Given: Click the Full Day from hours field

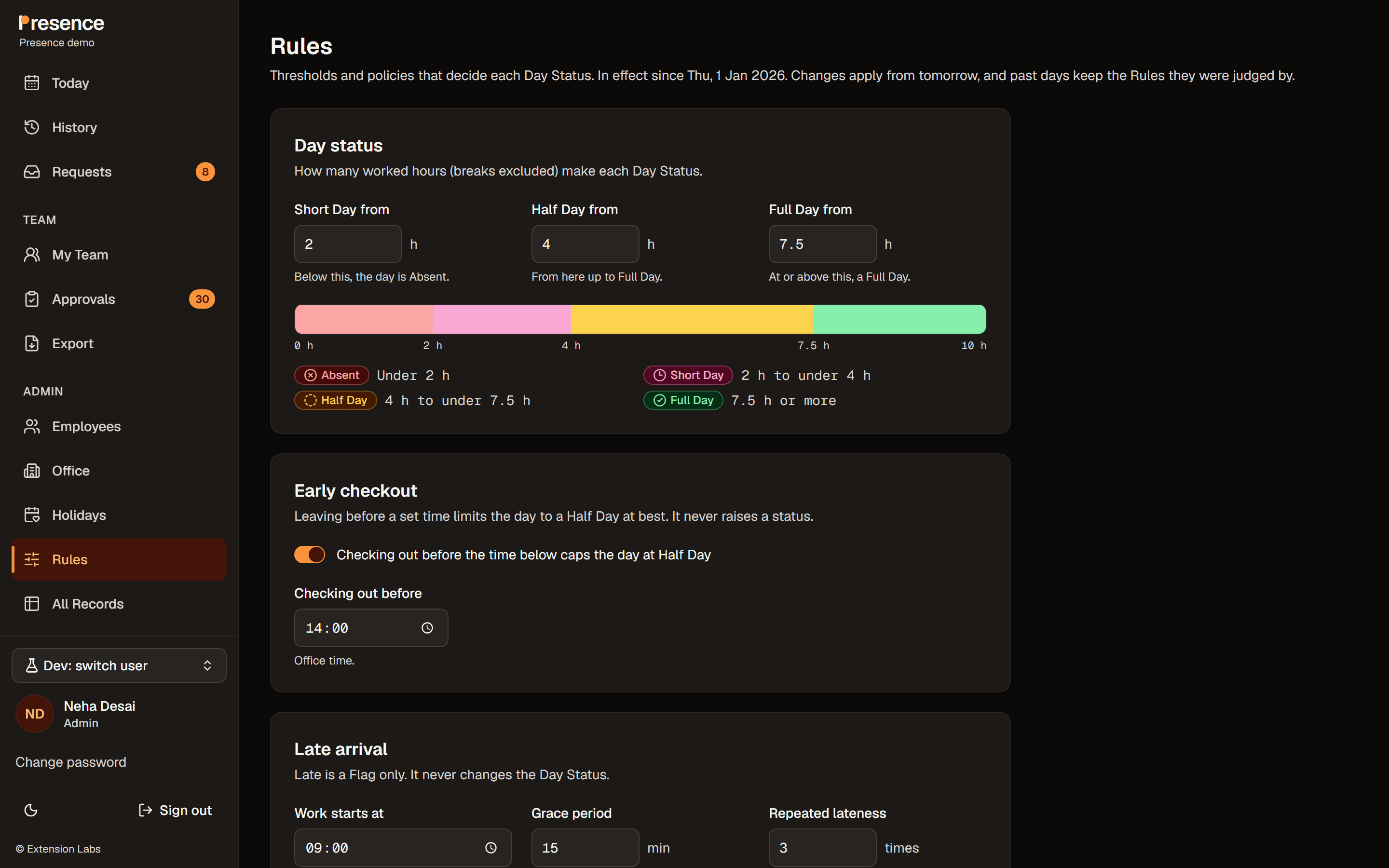Looking at the screenshot, I should pyautogui.click(x=822, y=244).
